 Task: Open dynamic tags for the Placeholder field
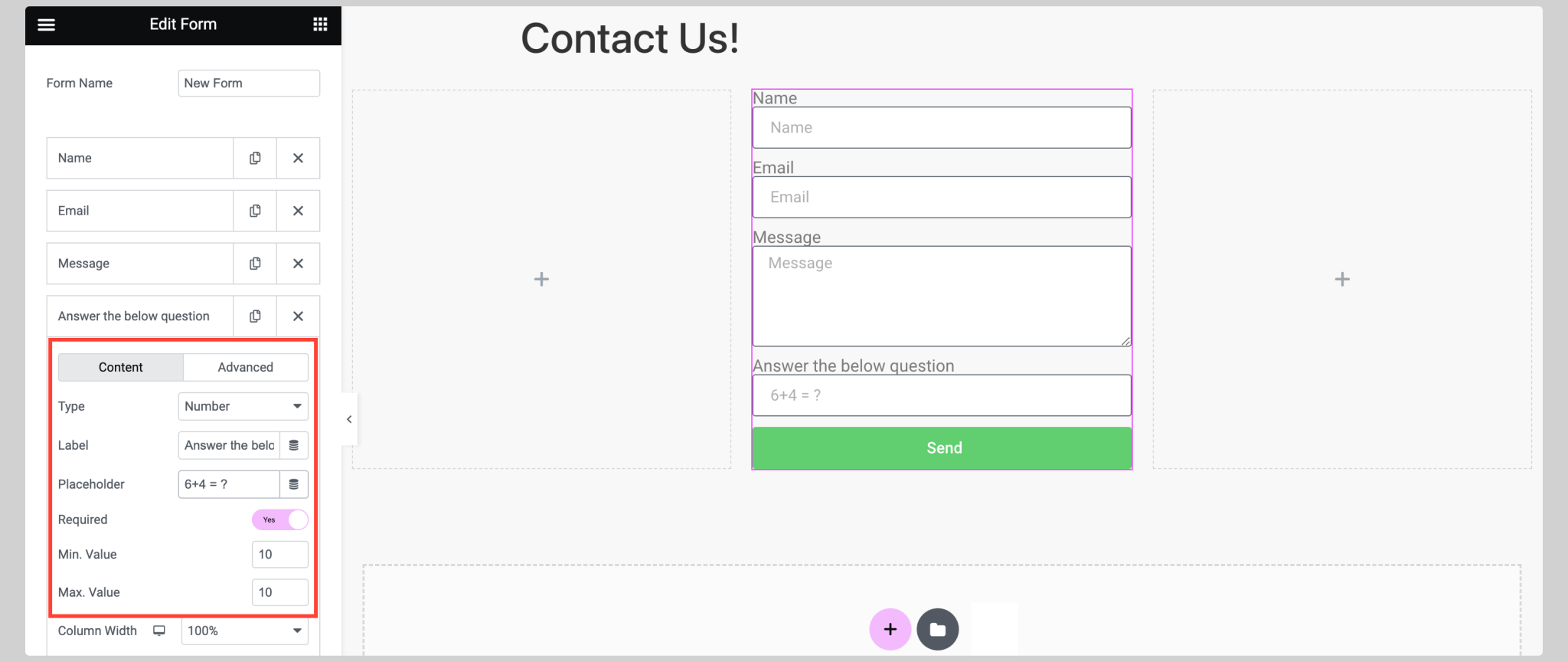294,483
